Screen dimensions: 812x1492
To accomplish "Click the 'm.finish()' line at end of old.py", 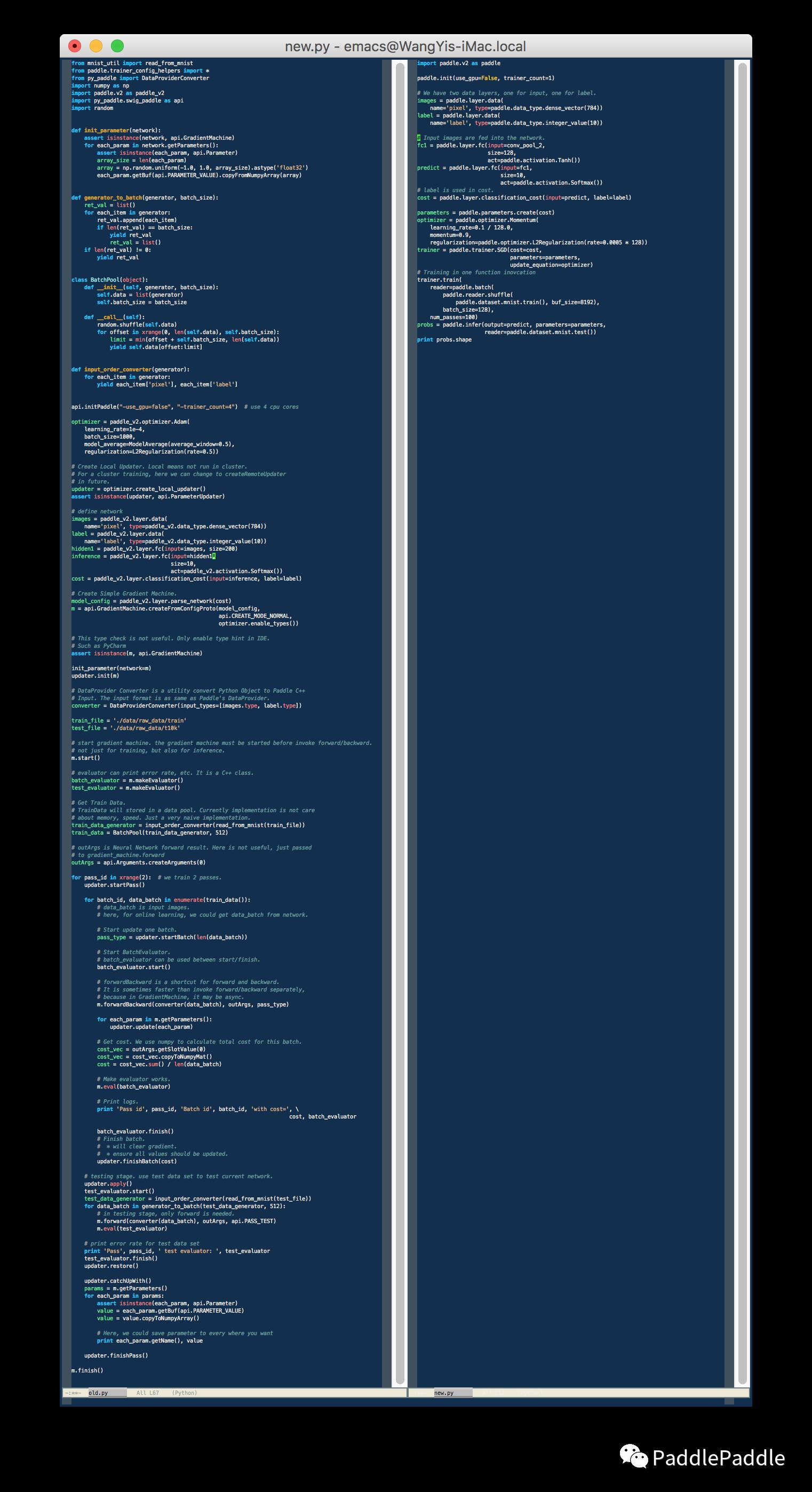I will coord(87,1370).
